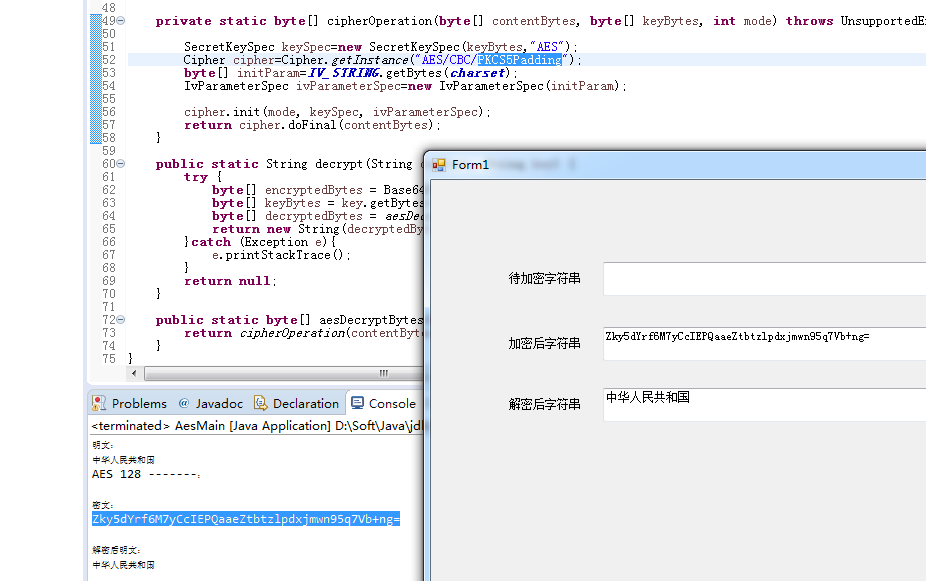
Task: Click the Problems tab warning icon
Action: click(x=100, y=403)
